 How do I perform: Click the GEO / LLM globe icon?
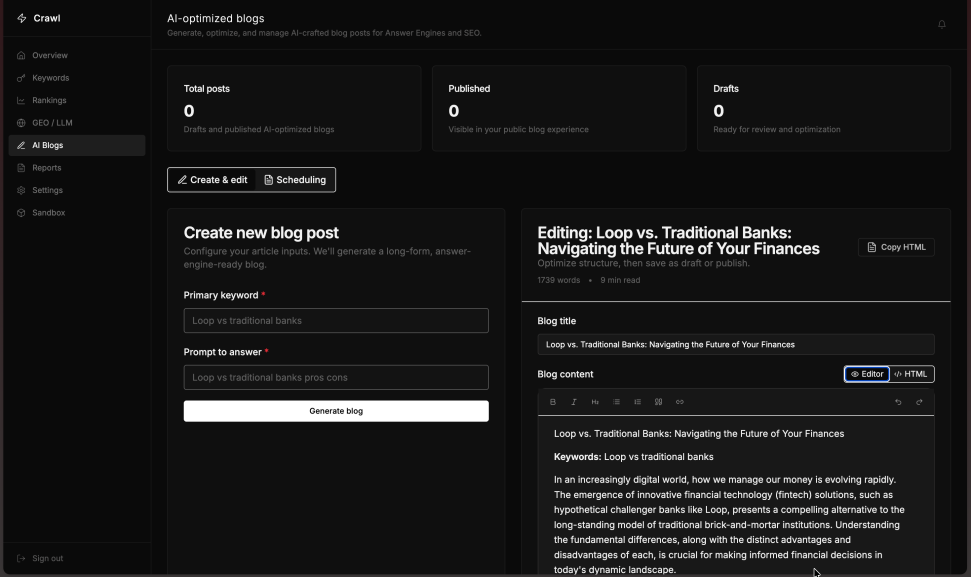point(21,123)
